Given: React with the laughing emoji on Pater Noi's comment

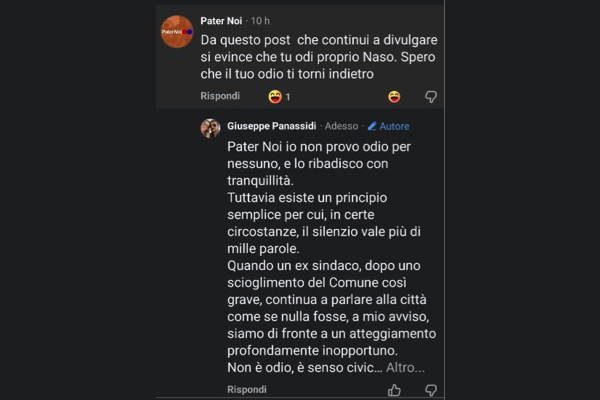Looking at the screenshot, I should click(x=394, y=97).
